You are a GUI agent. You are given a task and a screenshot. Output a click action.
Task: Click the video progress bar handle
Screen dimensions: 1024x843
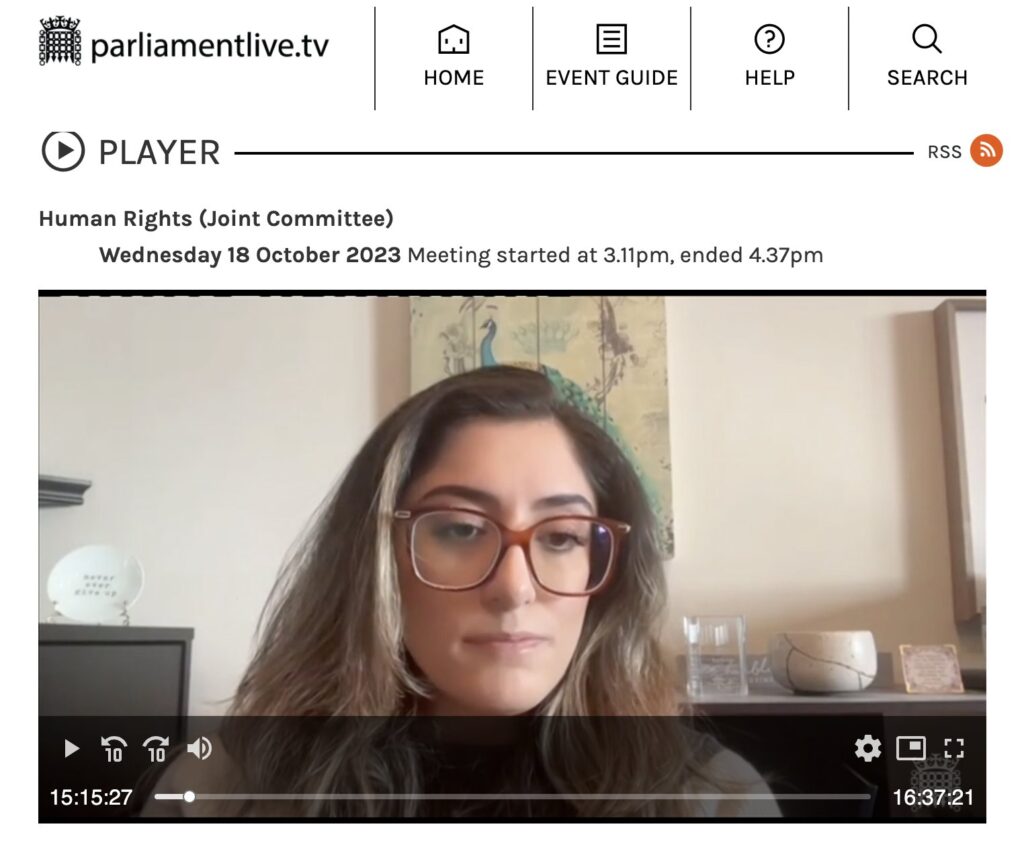pyautogui.click(x=189, y=797)
